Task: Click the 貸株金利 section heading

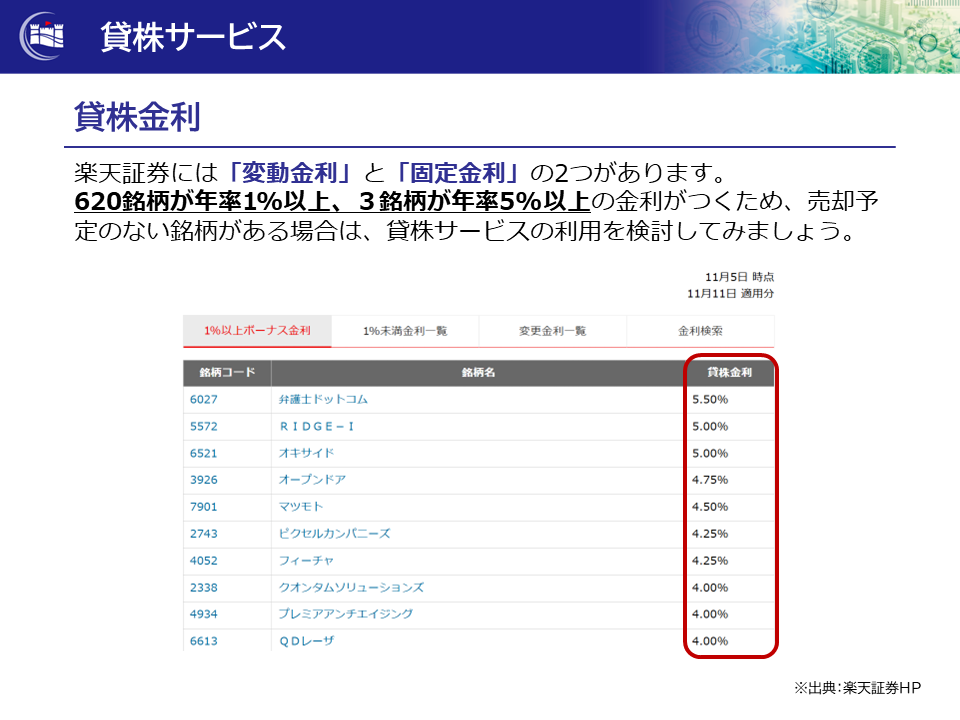Action: [137, 117]
